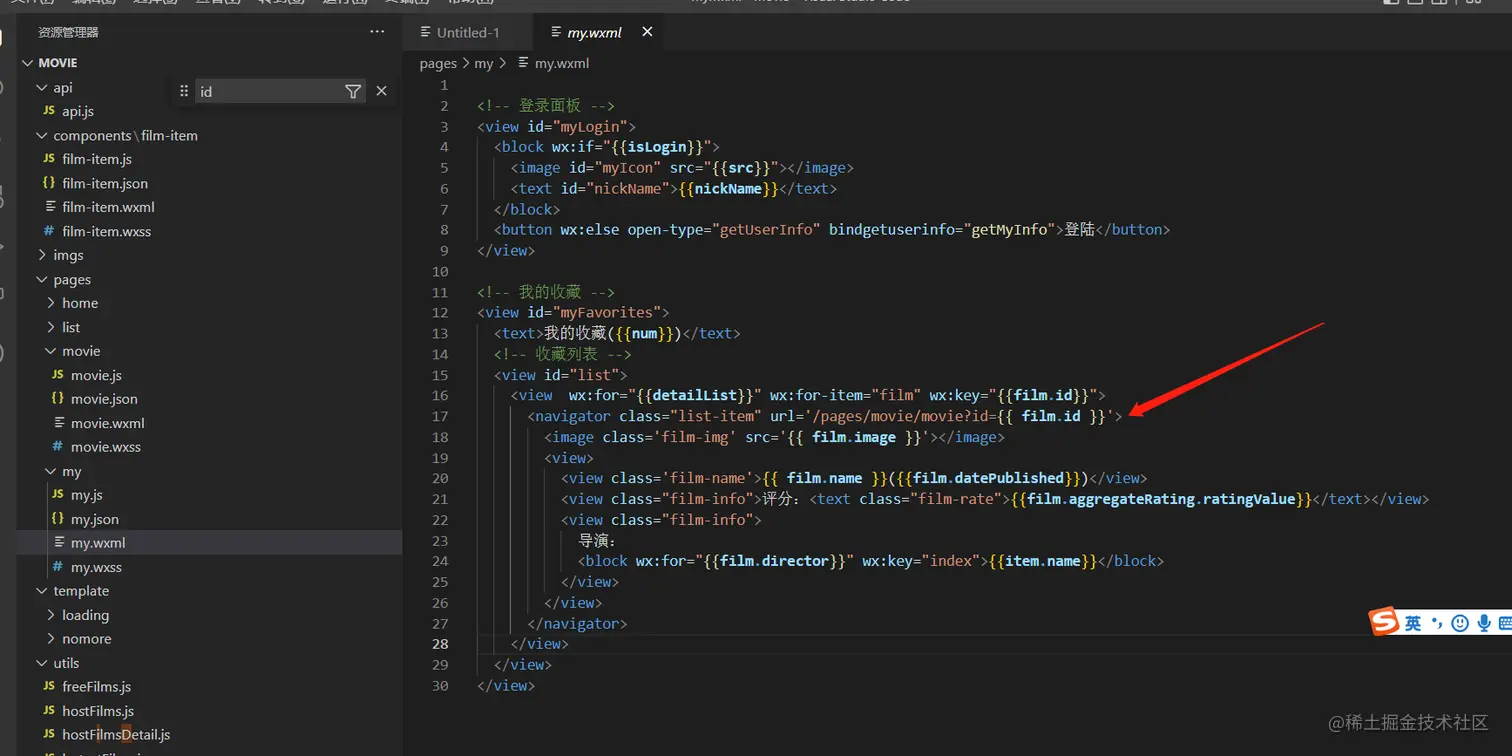The height and width of the screenshot is (756, 1512).
Task: Open film-item.json file
Action: 104,183
